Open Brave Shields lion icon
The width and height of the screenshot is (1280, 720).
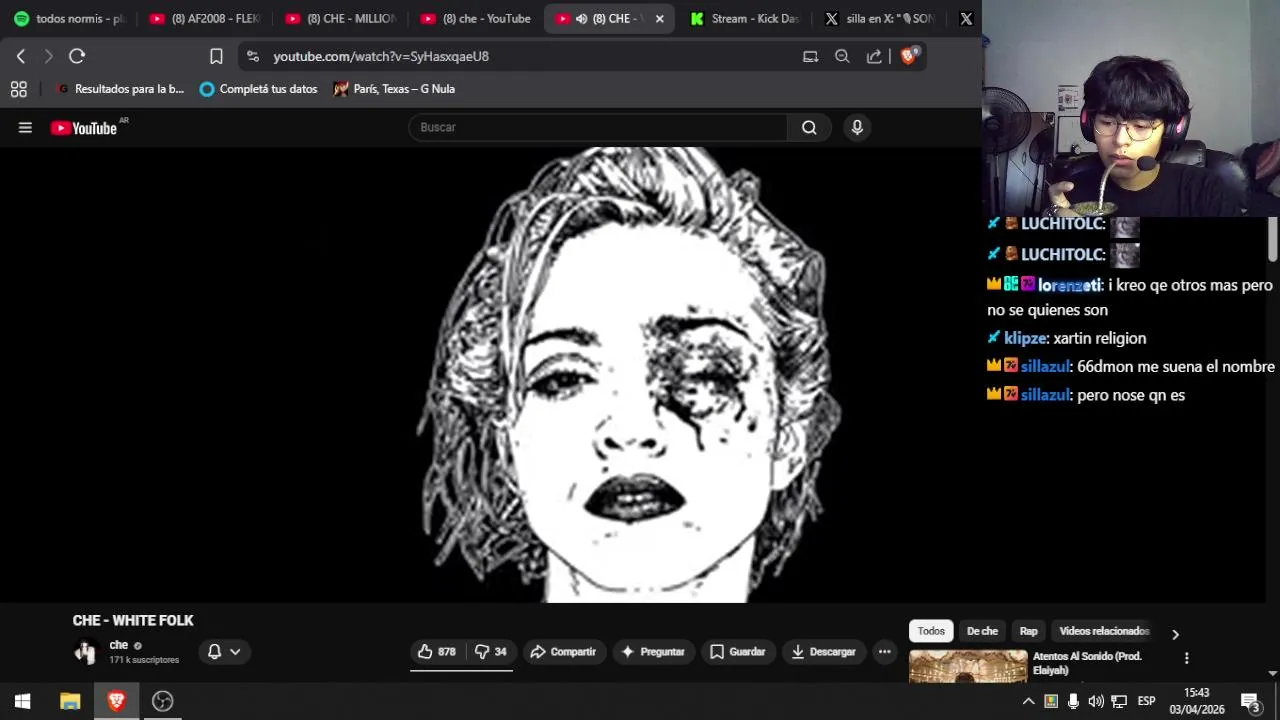[x=908, y=56]
